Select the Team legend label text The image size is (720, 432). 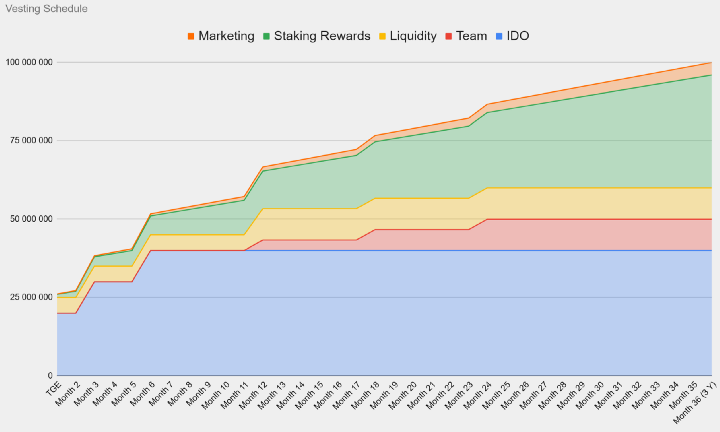[x=472, y=36]
